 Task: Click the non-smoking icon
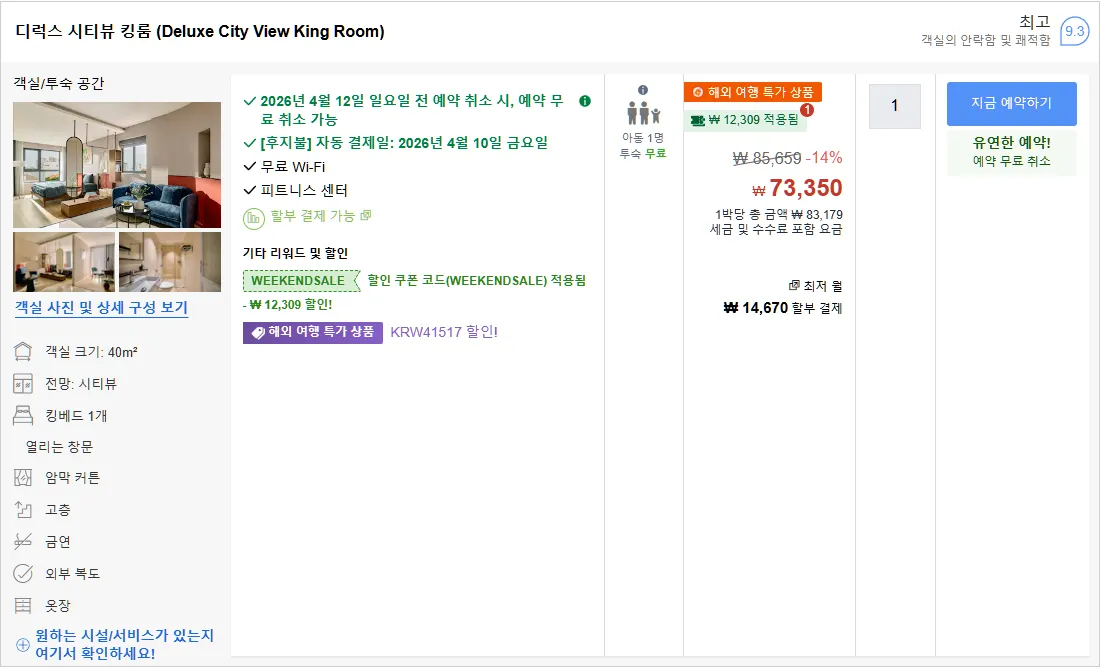coord(23,541)
